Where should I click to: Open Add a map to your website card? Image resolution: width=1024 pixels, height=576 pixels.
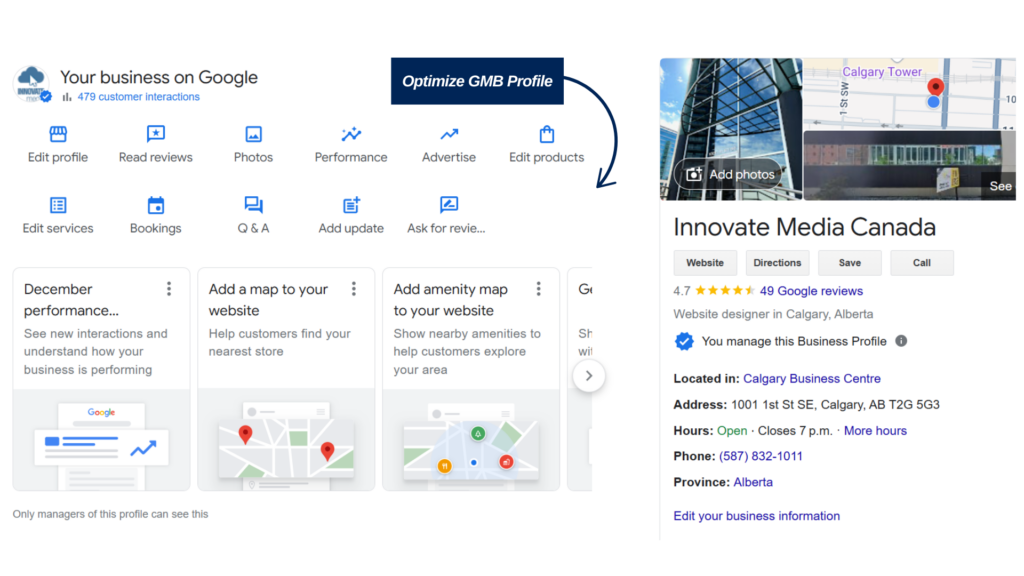pyautogui.click(x=286, y=379)
